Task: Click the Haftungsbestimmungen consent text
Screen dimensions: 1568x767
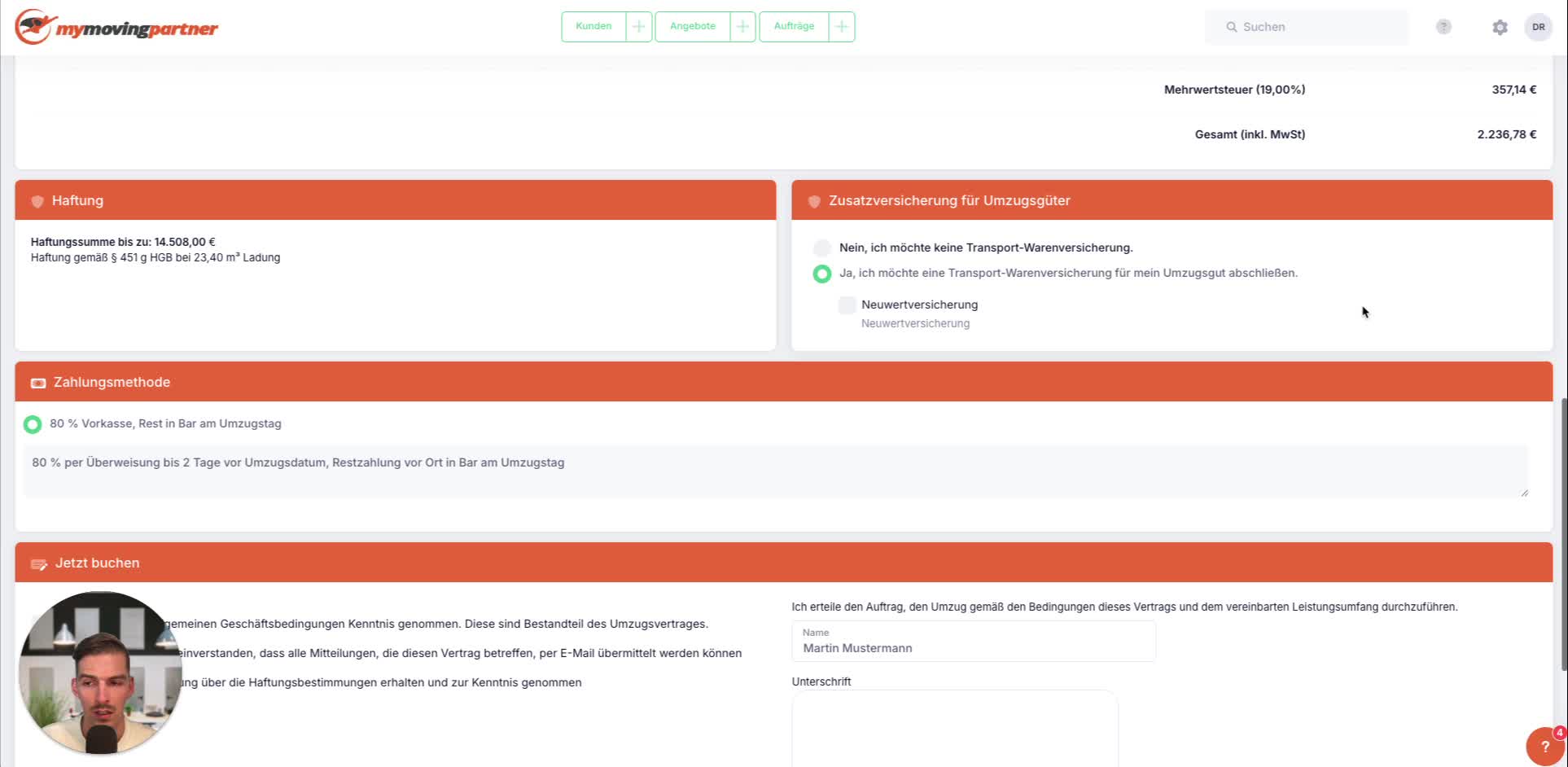Action: click(x=381, y=683)
